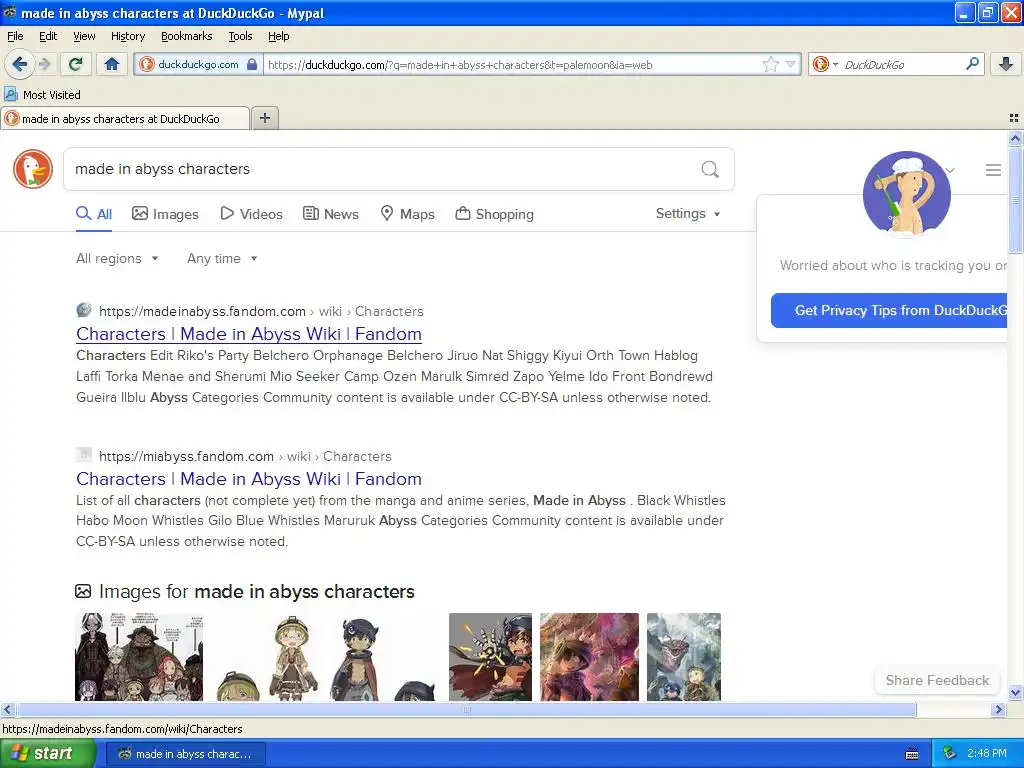
Task: Expand the Settings dropdown
Action: (688, 214)
